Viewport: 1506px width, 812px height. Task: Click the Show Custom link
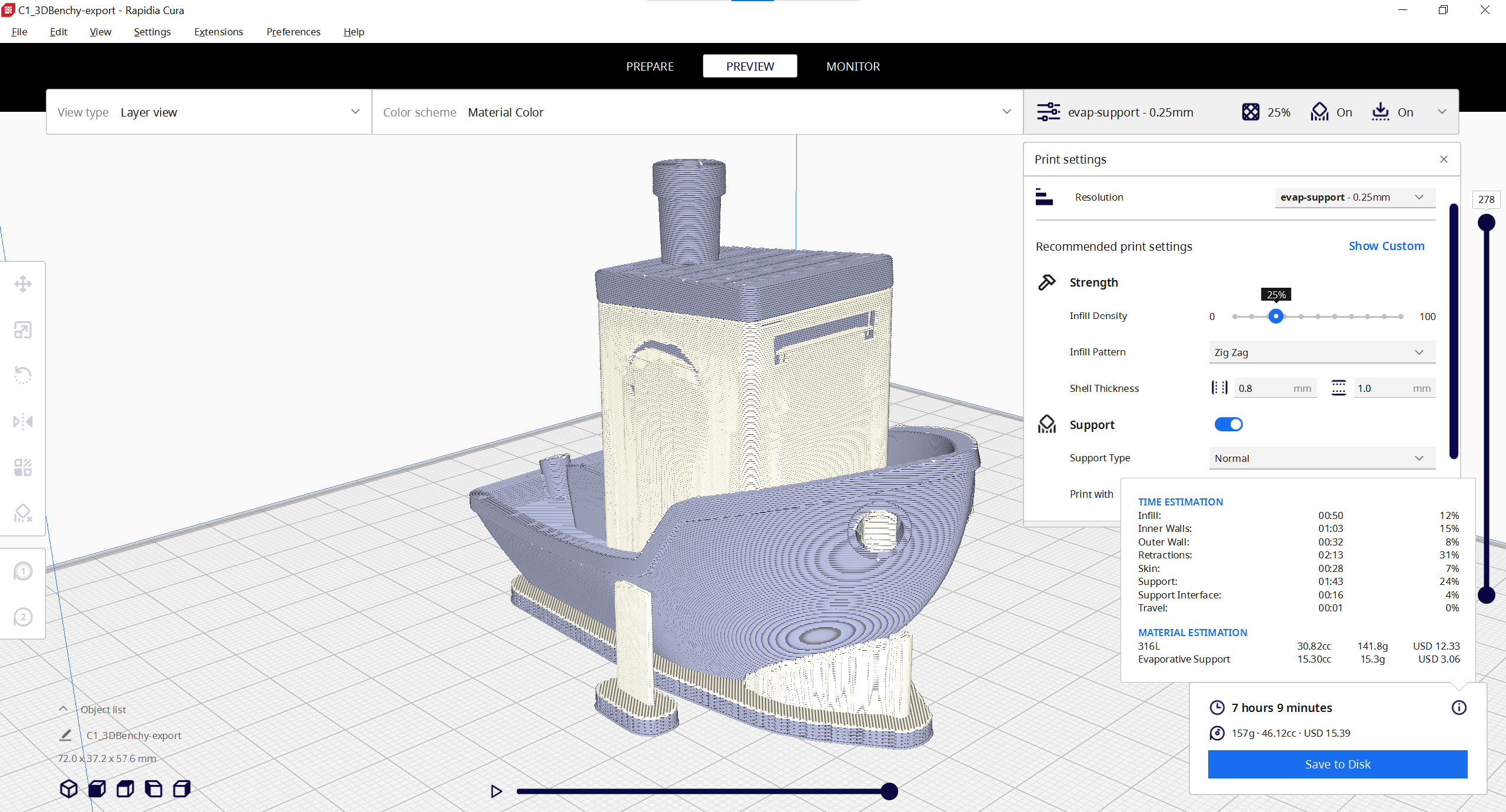[x=1386, y=246]
